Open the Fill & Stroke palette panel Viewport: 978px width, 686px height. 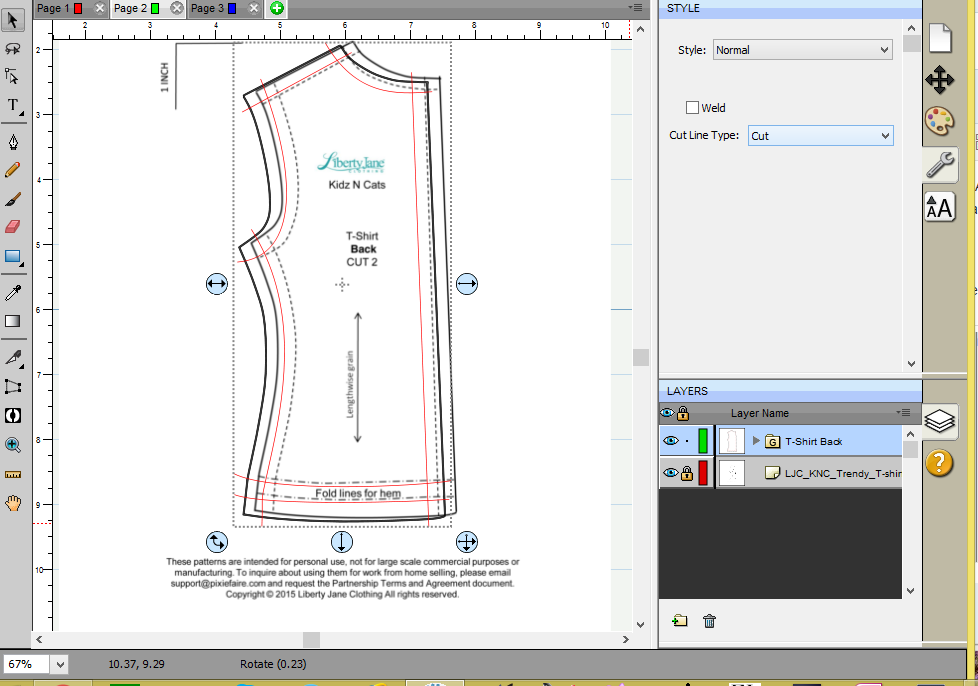click(x=939, y=122)
